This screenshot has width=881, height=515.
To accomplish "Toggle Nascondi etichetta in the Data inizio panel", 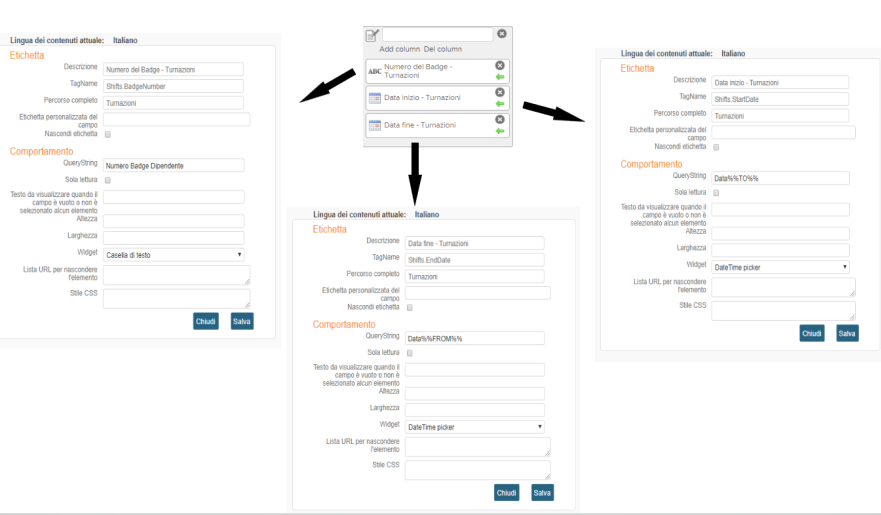I will (716, 147).
